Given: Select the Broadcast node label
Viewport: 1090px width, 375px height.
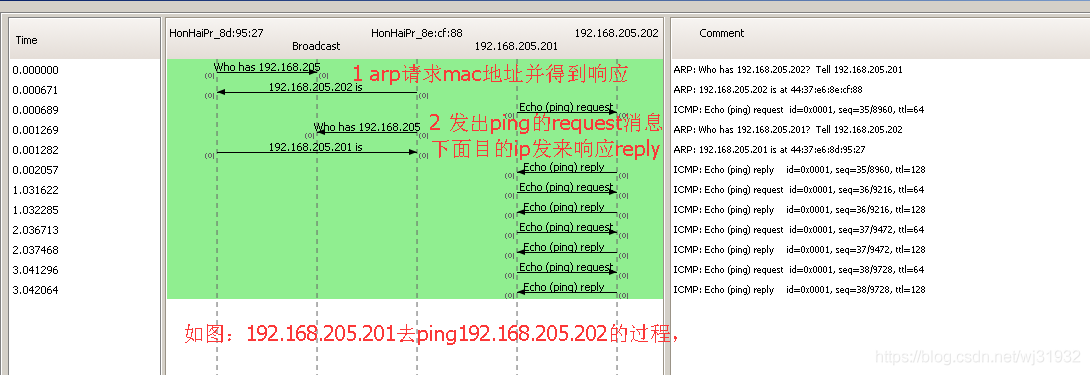Looking at the screenshot, I should (x=316, y=46).
